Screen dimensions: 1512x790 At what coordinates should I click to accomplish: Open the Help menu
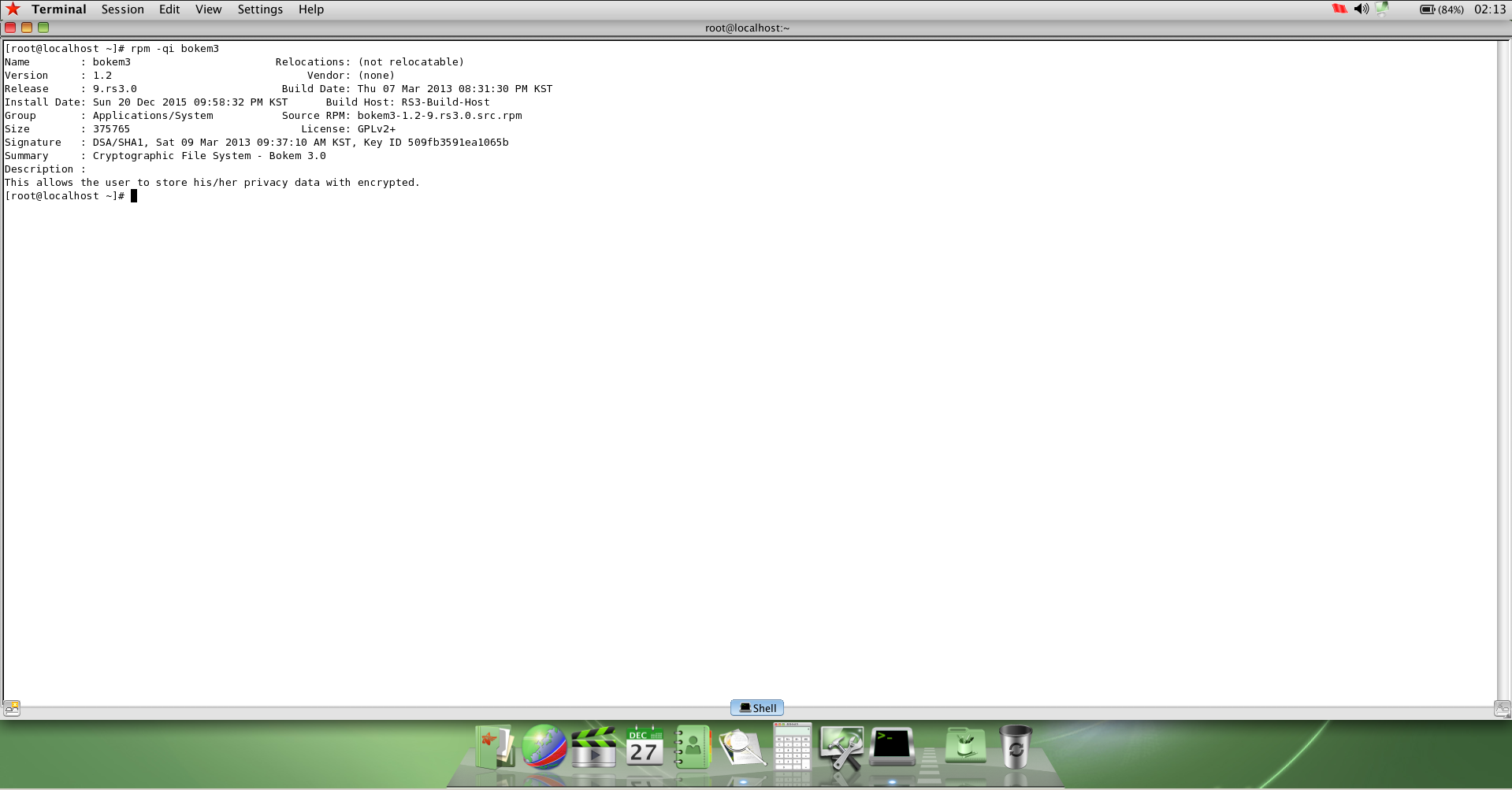(311, 9)
